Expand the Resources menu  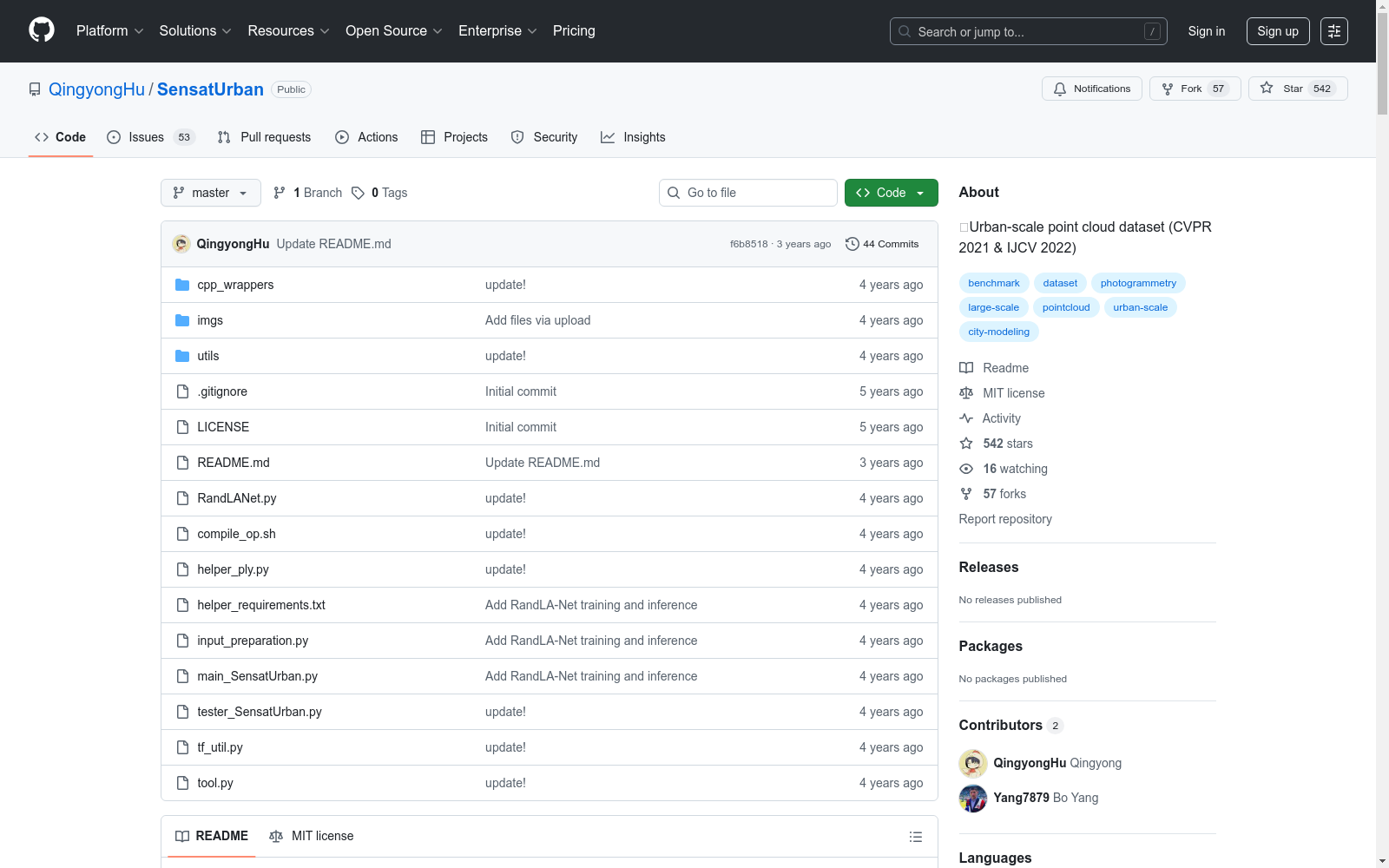pos(288,30)
